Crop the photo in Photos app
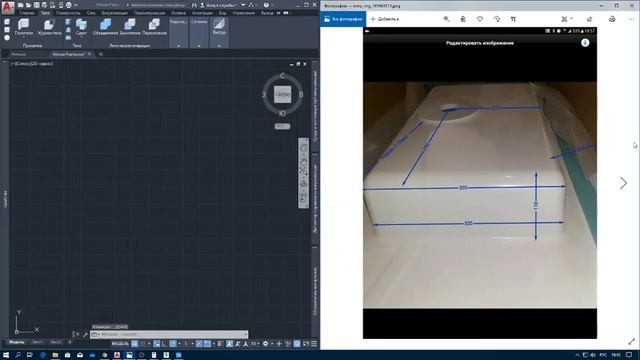Viewport: 640px width, 360px height. point(513,19)
